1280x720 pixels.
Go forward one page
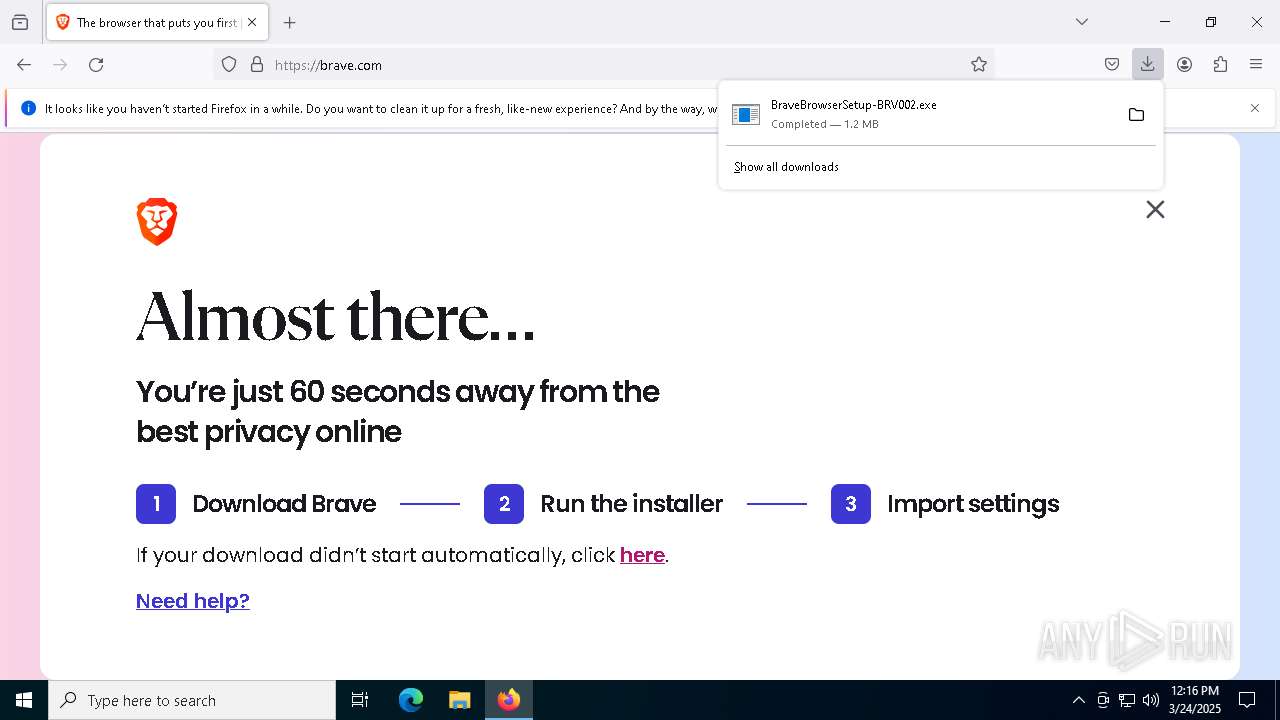[60, 65]
